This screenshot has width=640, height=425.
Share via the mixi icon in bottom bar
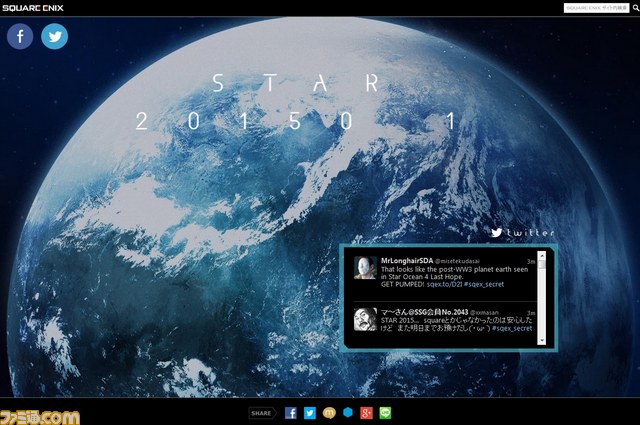tap(329, 413)
